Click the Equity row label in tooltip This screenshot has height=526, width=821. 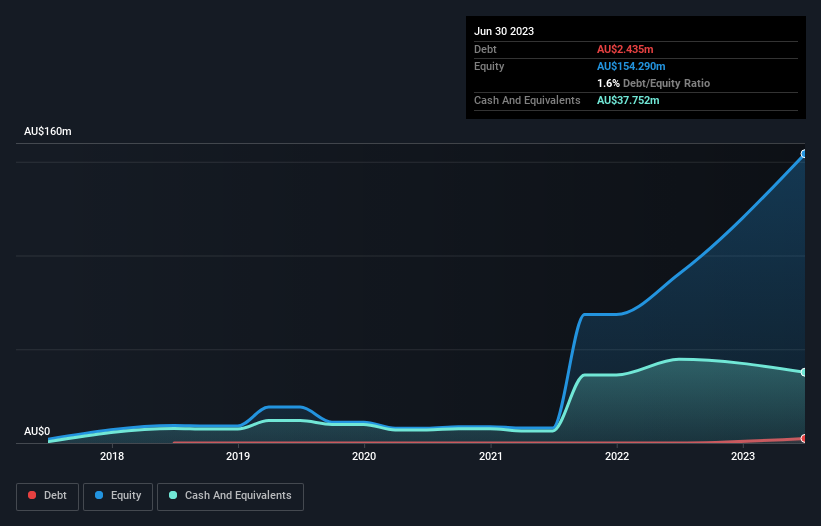[x=489, y=66]
